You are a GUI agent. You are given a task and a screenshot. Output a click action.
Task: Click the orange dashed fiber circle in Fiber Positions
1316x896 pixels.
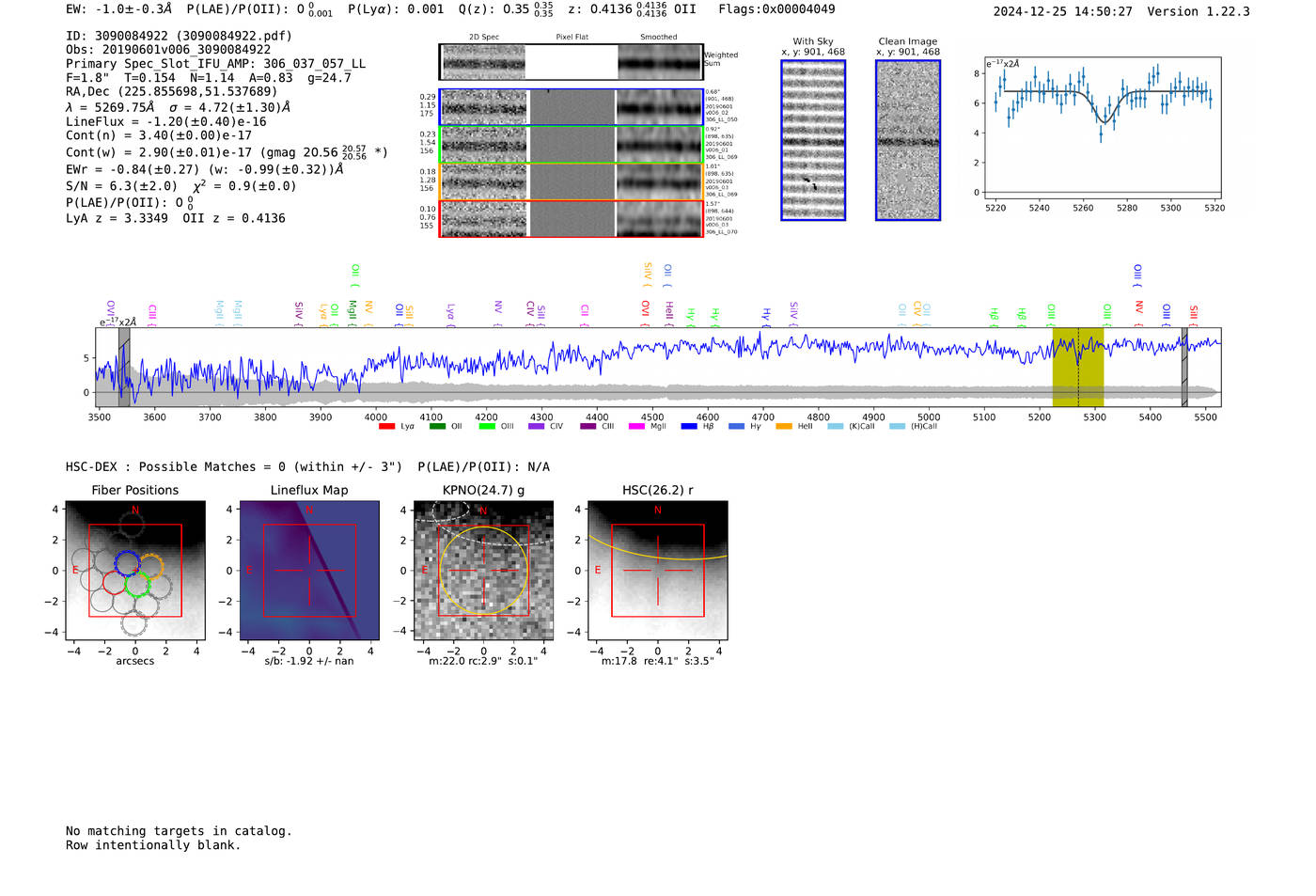tap(150, 568)
